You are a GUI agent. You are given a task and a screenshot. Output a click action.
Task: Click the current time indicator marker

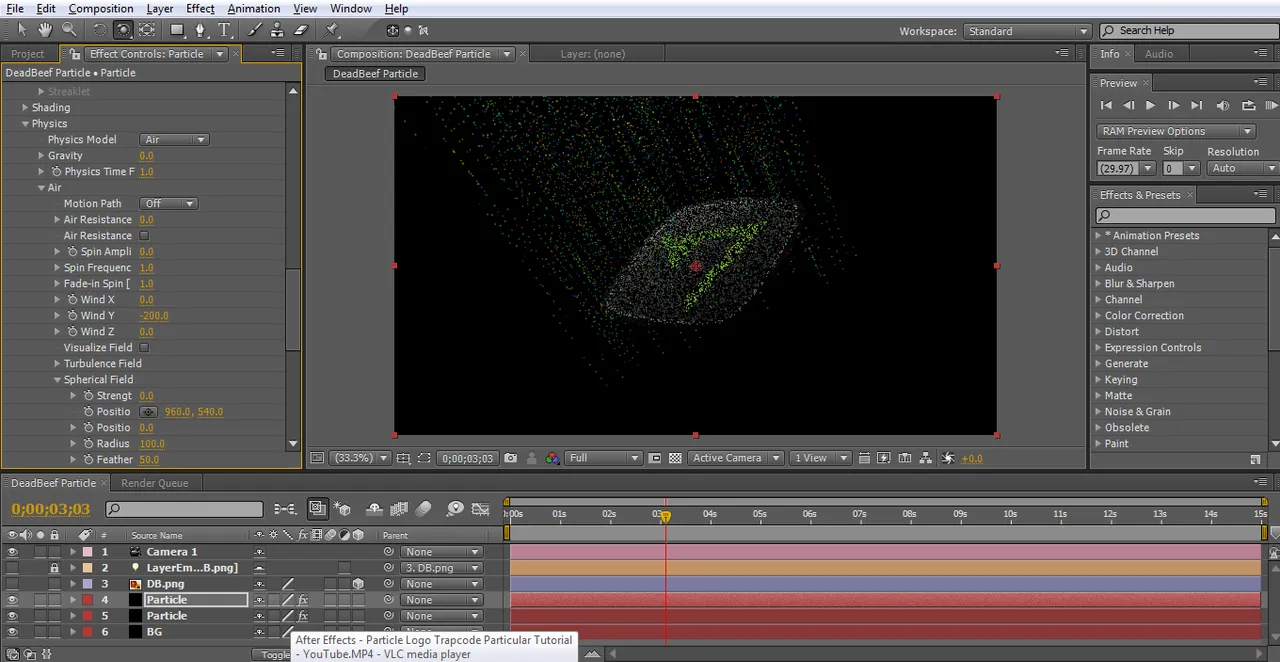coord(665,516)
